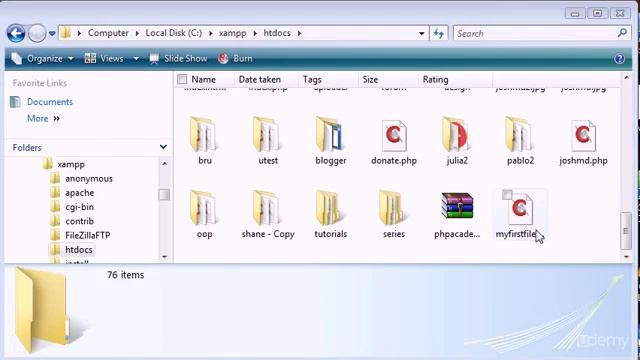
Task: Expand the arrow after htdocs in path
Action: (x=300, y=33)
